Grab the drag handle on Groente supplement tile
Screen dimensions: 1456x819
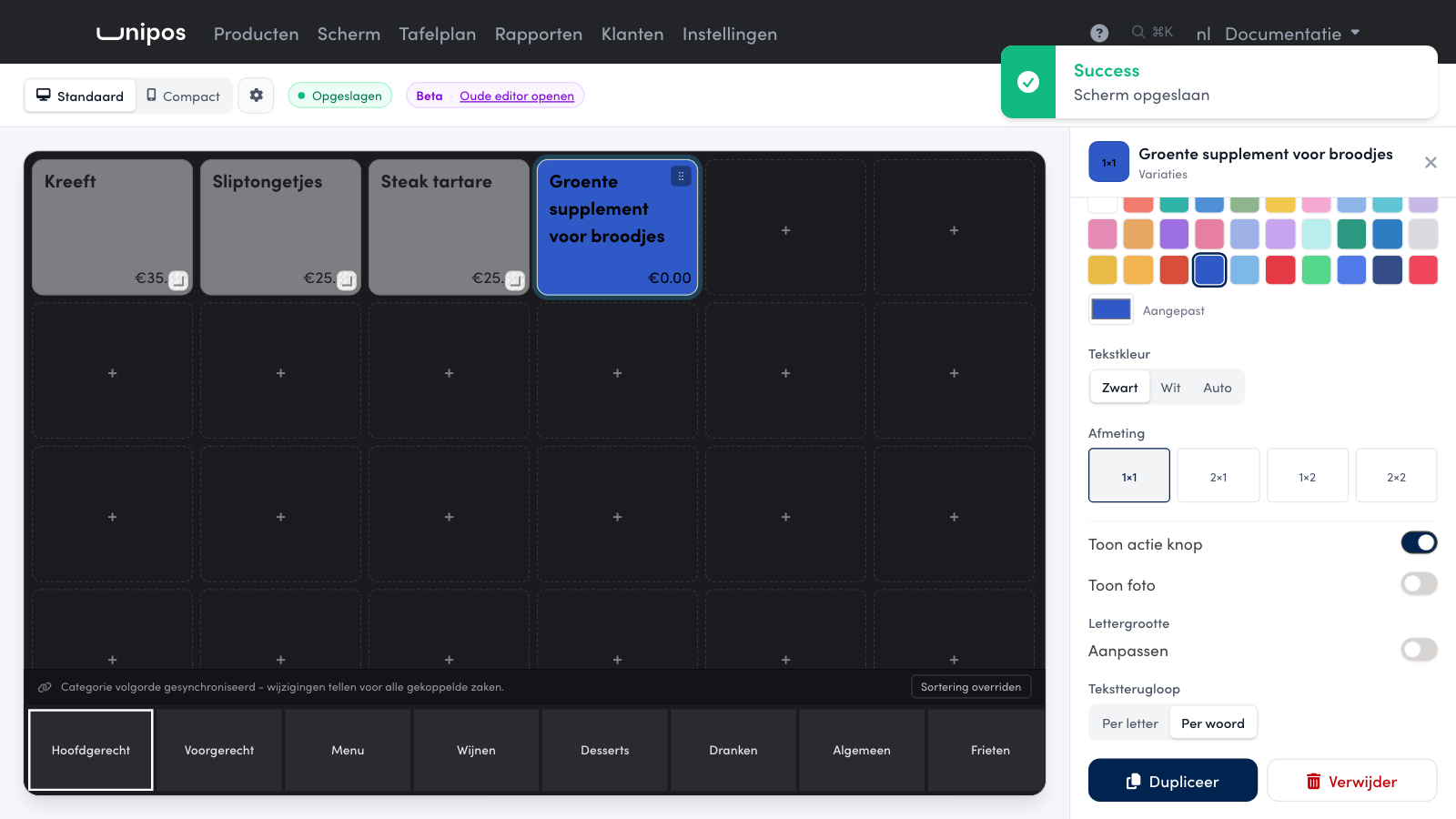[x=681, y=177]
